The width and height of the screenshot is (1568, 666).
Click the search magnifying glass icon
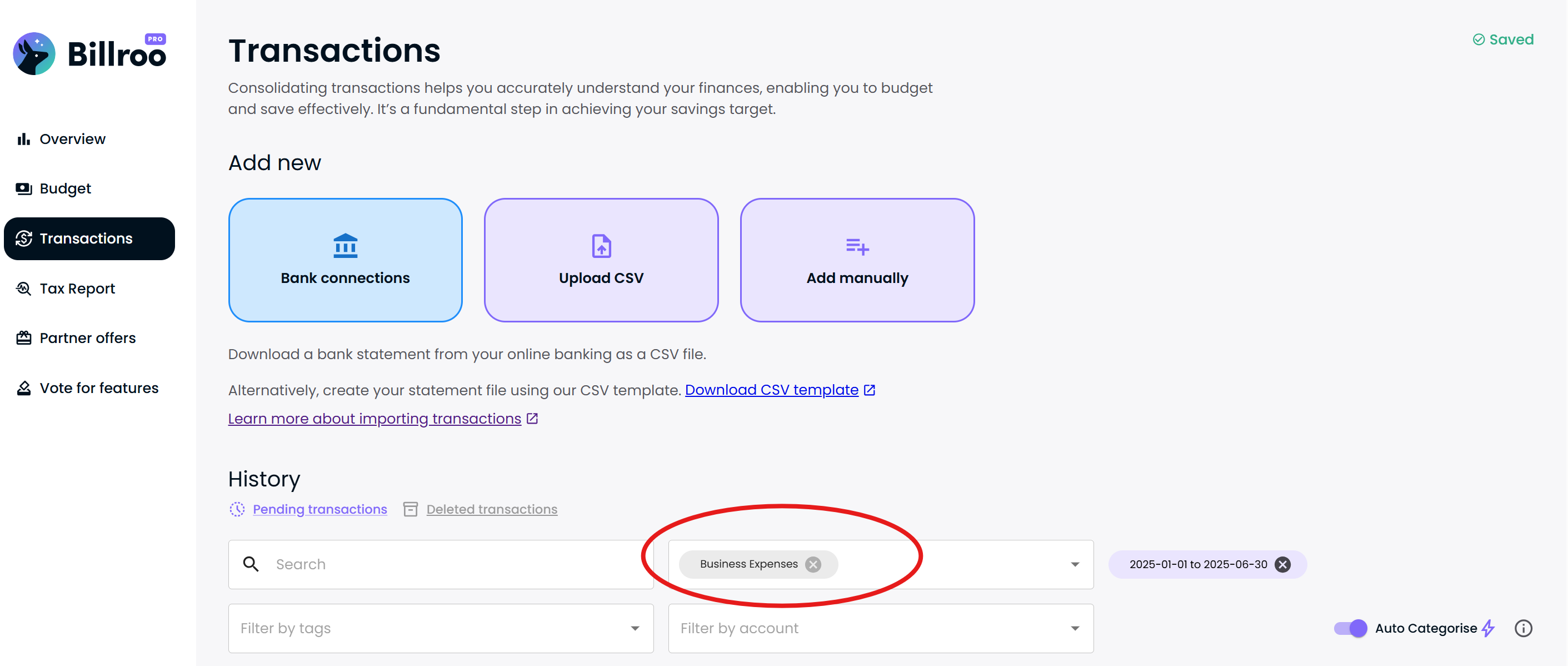[251, 564]
